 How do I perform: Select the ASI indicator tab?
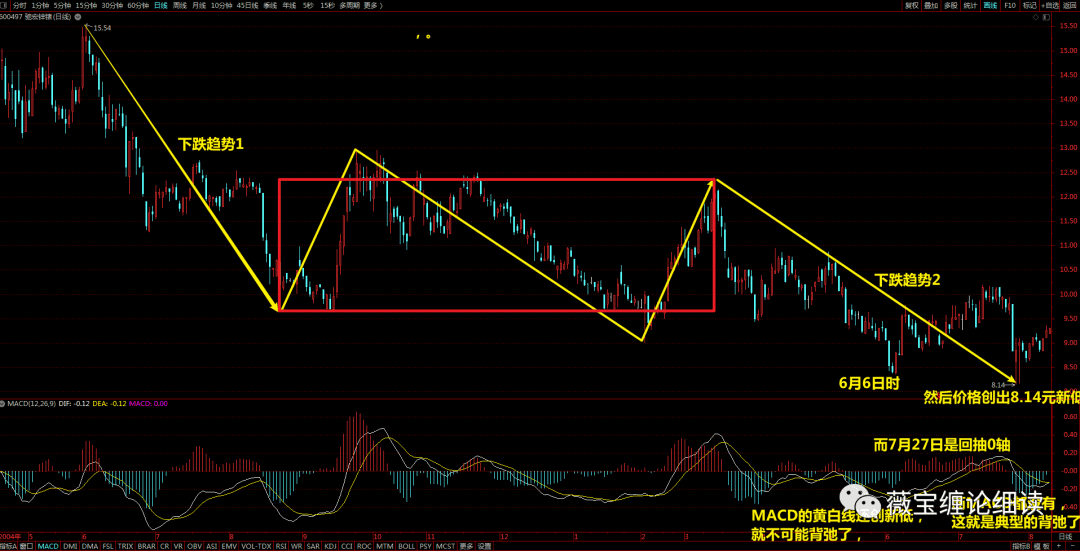[x=211, y=546]
